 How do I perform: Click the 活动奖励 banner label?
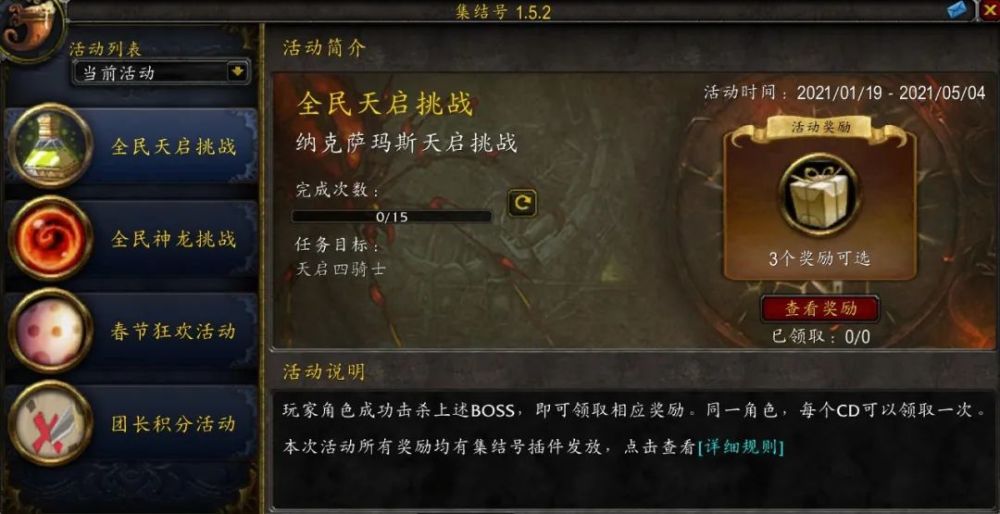coord(821,126)
